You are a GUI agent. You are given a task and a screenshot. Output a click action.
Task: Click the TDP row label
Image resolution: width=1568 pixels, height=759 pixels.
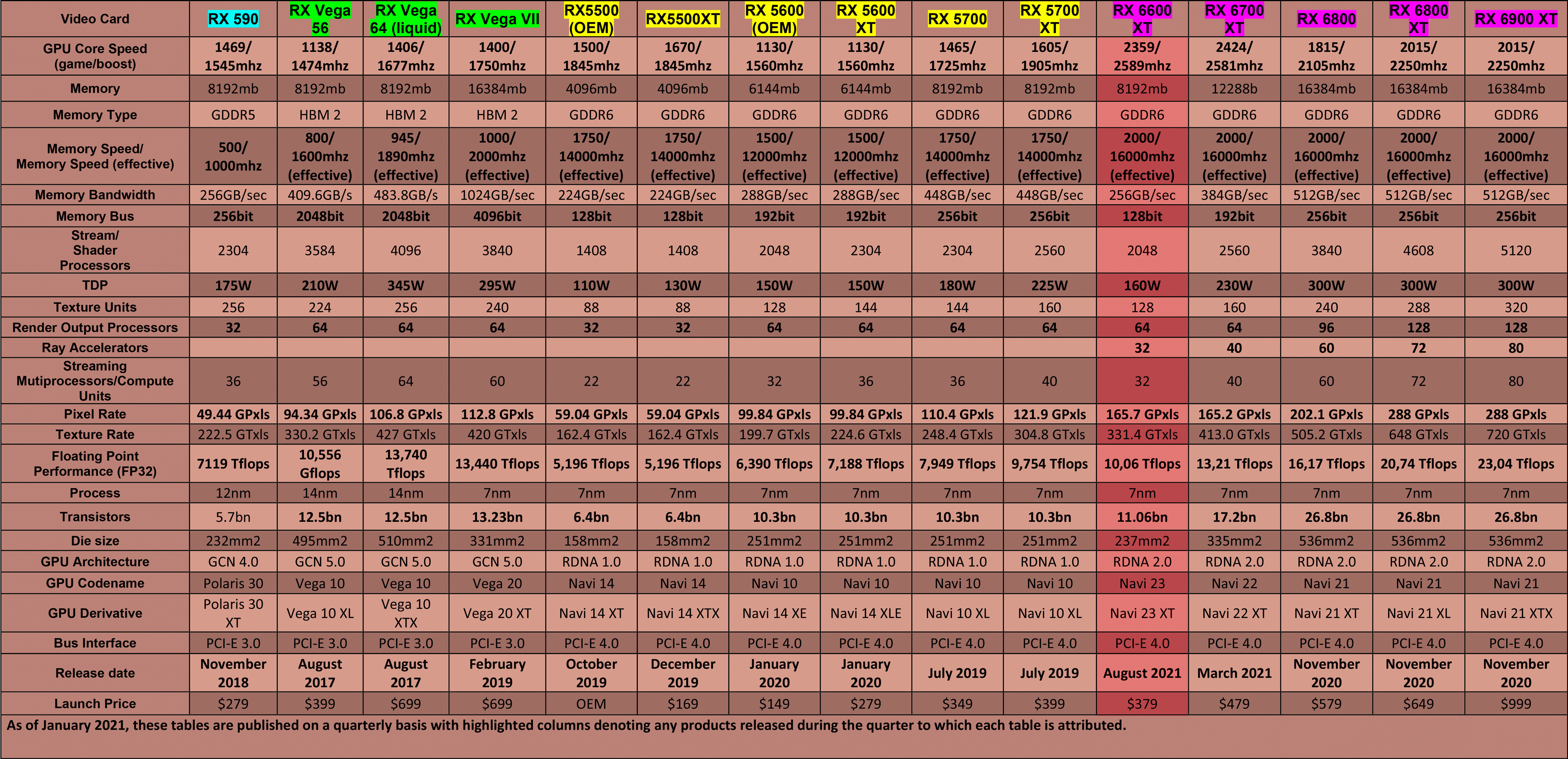coord(95,285)
